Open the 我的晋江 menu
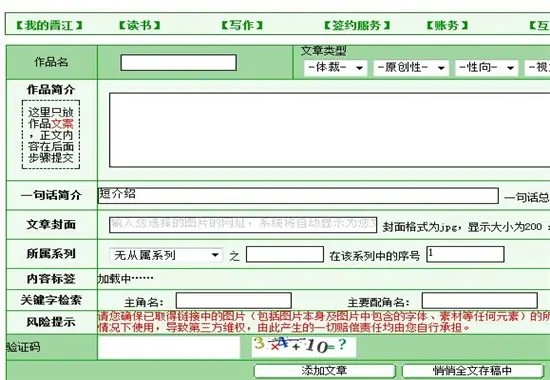The height and width of the screenshot is (380, 550). [49, 25]
